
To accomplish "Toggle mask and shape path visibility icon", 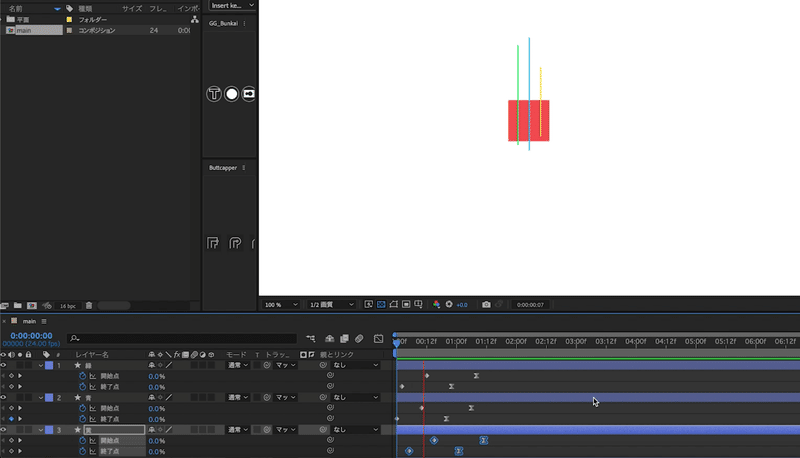I will click(393, 304).
